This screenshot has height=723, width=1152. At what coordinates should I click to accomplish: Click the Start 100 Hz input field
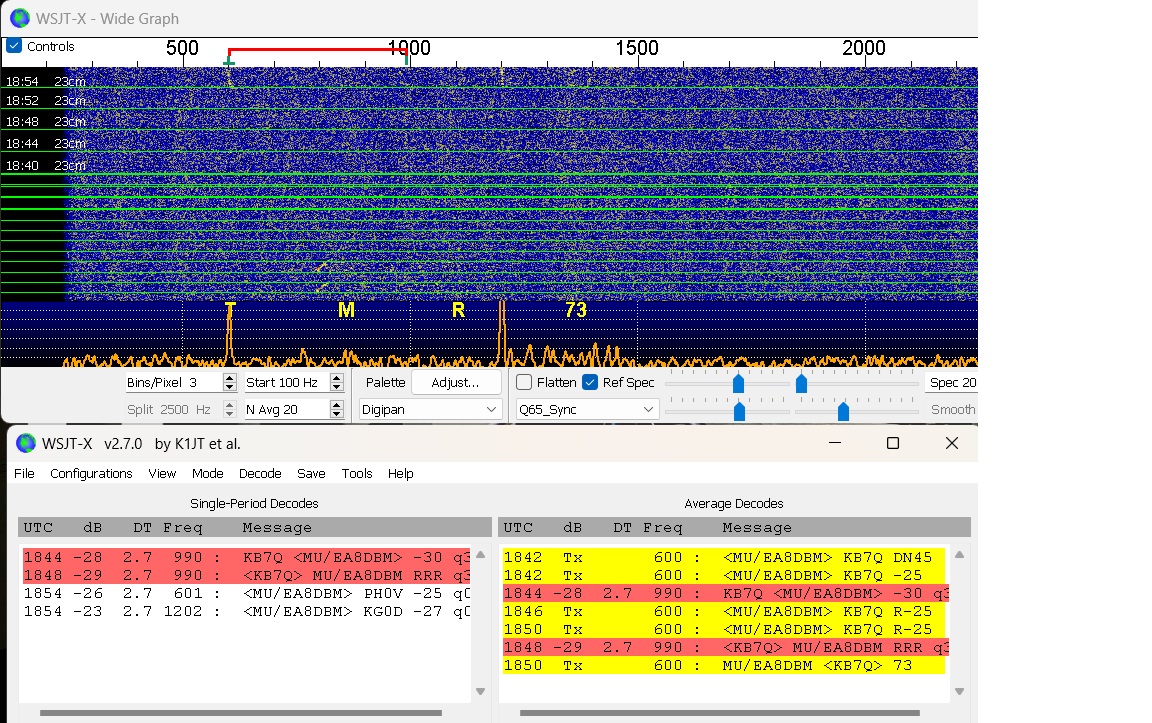coord(287,382)
